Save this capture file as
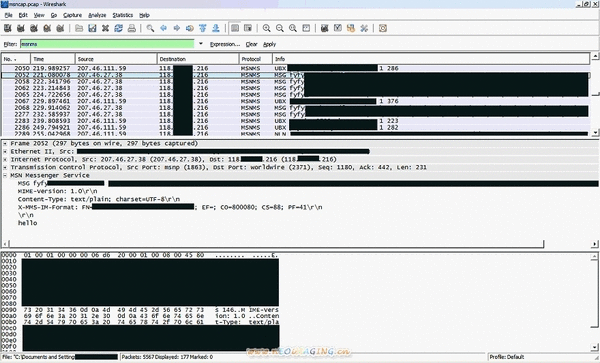Image resolution: width=600 pixels, height=363 pixels. coord(92,28)
